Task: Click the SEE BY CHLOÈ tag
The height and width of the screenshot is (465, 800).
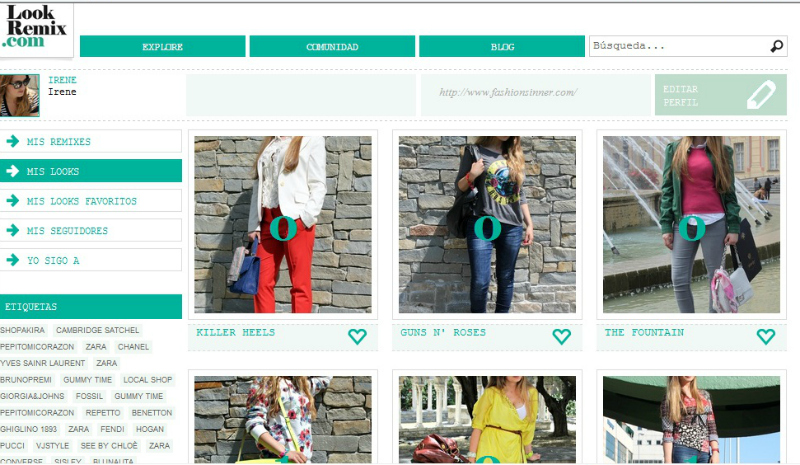Action: (x=109, y=446)
